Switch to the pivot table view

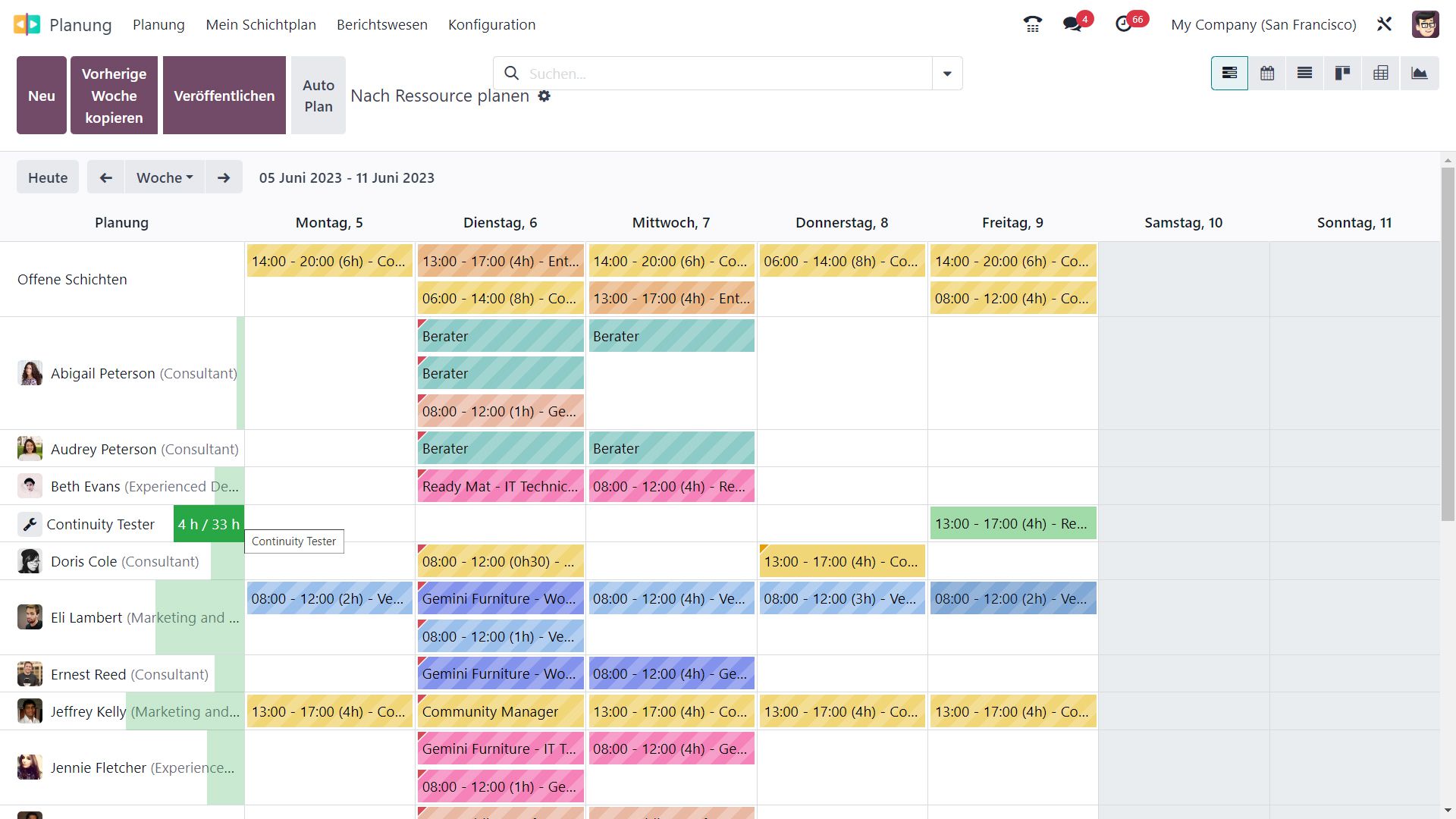pos(1381,74)
